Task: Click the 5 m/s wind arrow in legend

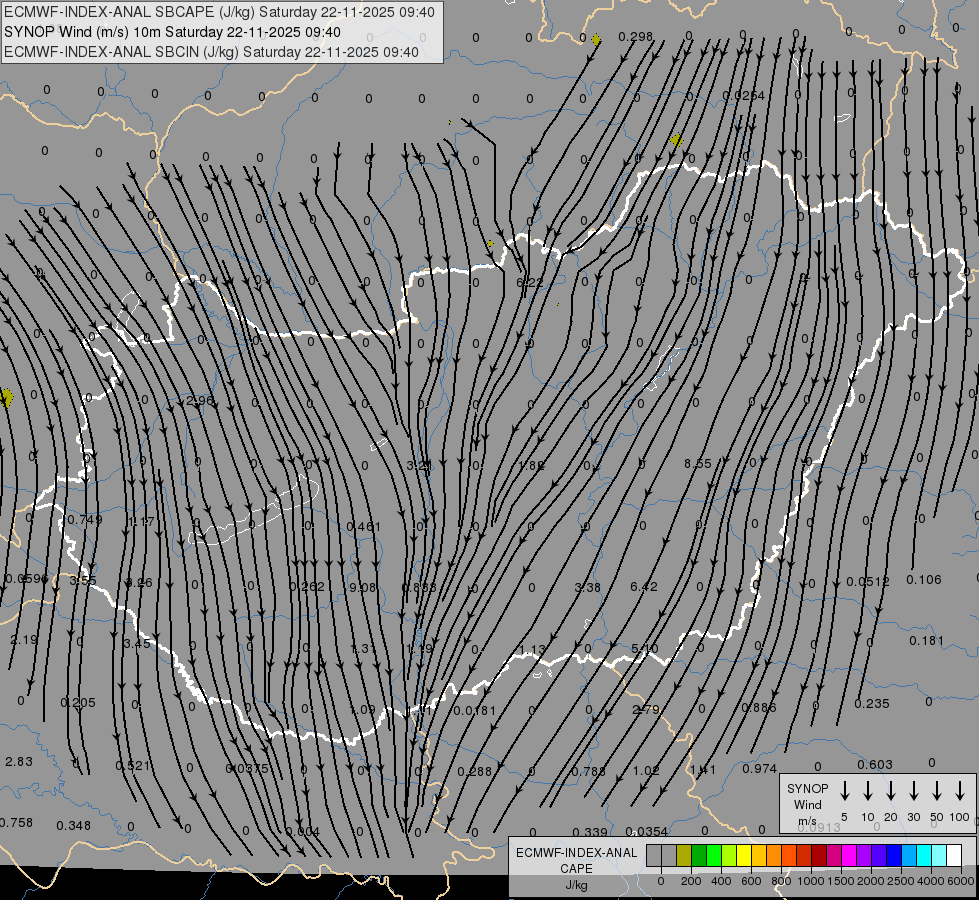Action: (x=845, y=791)
